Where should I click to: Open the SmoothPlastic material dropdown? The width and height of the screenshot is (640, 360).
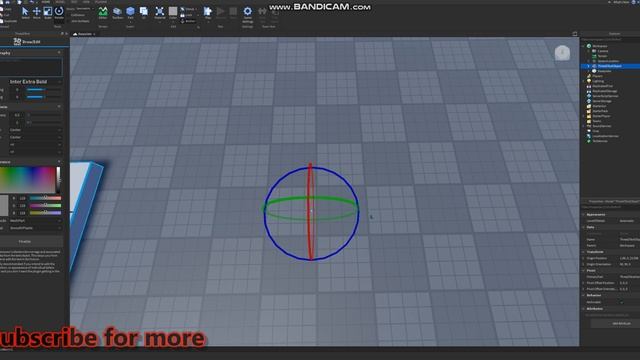click(x=35, y=228)
